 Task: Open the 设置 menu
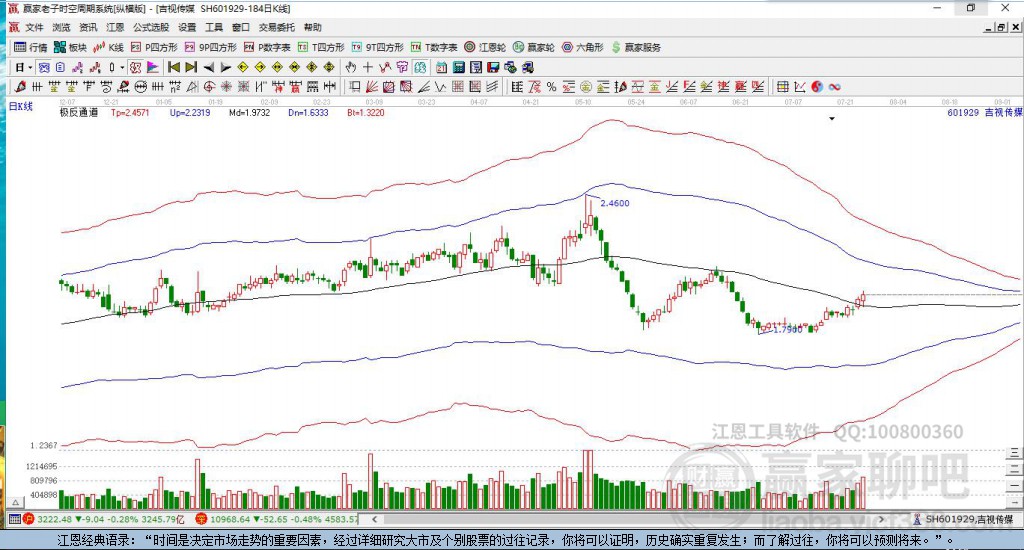pos(187,27)
